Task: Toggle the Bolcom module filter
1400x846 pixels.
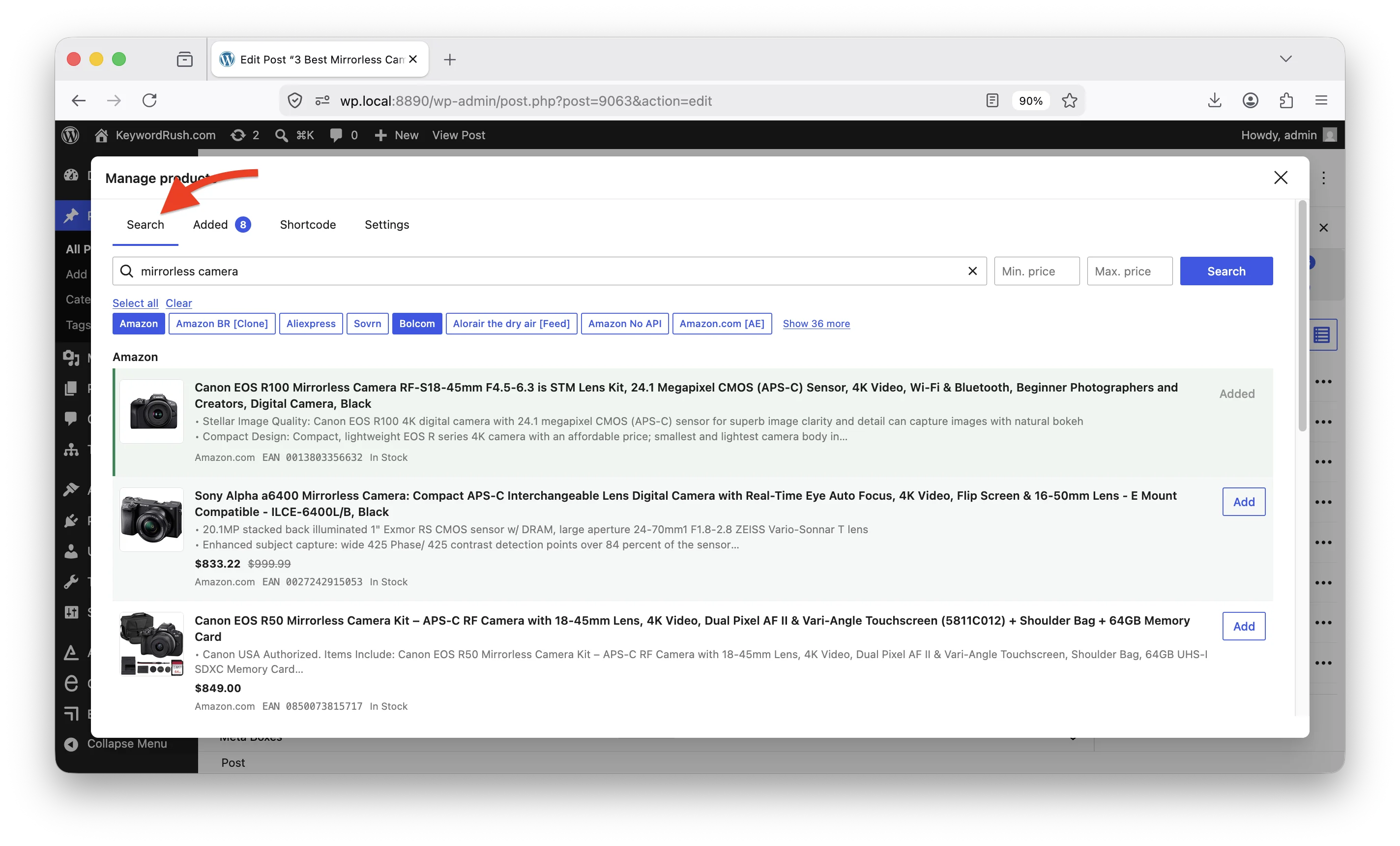Action: pos(416,324)
